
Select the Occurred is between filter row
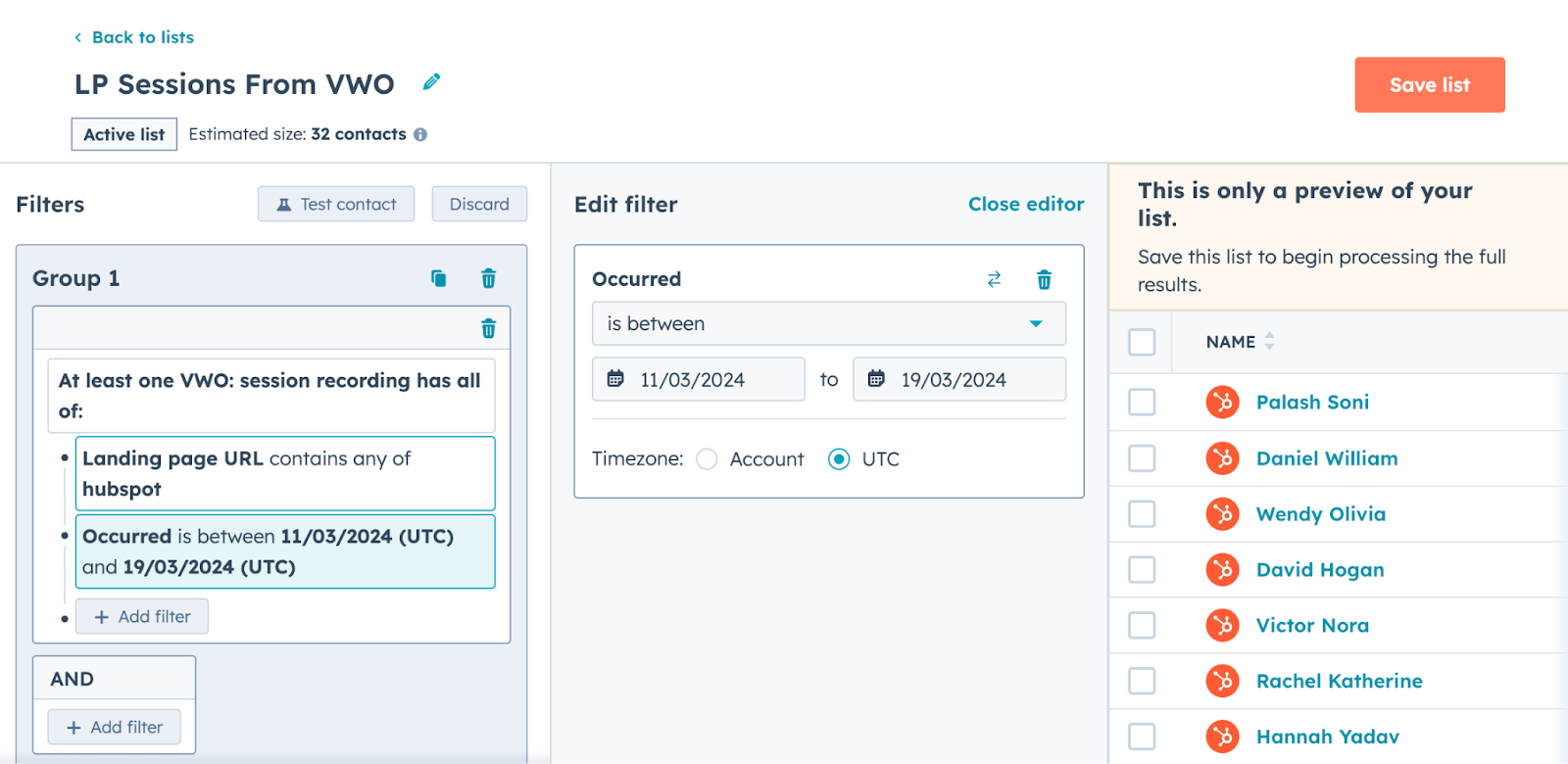(x=285, y=551)
